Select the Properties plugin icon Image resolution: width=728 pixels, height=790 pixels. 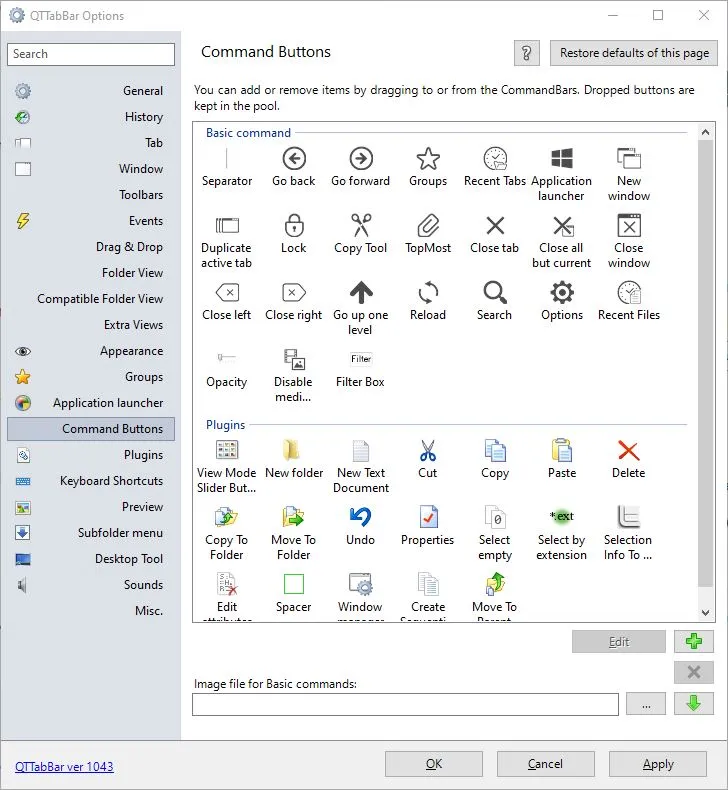(428, 517)
